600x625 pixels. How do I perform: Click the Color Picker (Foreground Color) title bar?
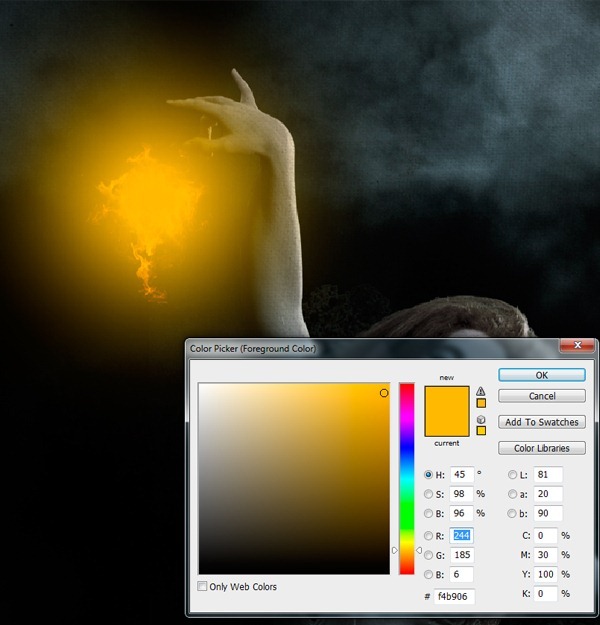click(x=371, y=348)
